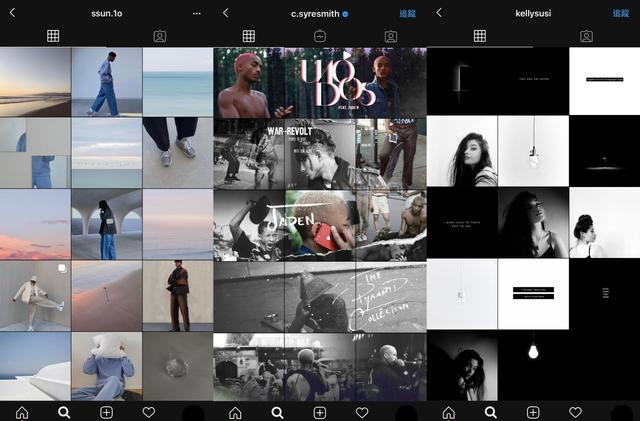Screen dimensions: 640x421
Task: Tap New Post icon in kellysusi screen
Action: 533,413
